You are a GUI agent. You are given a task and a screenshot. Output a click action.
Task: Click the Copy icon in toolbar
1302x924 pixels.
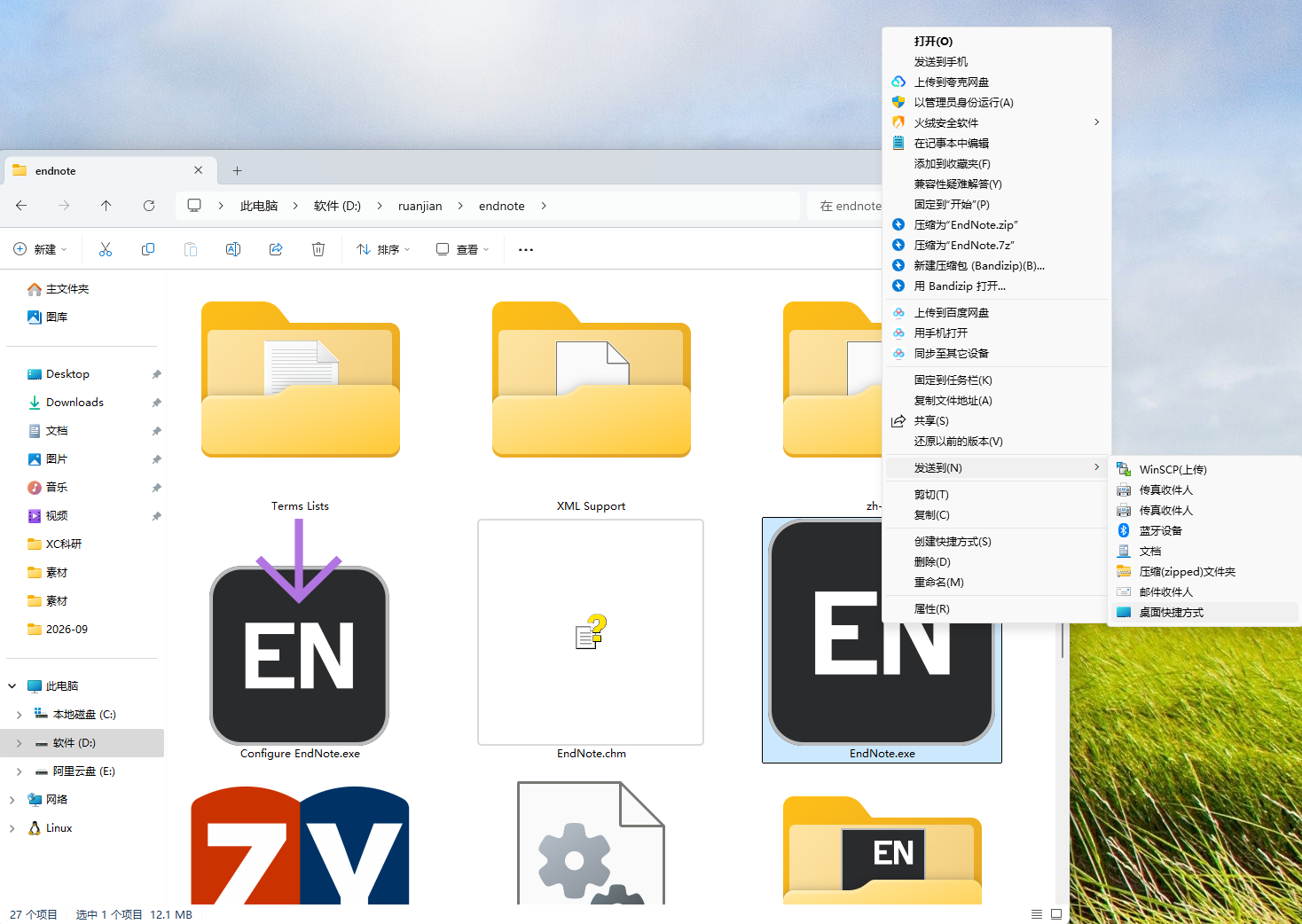[148, 249]
